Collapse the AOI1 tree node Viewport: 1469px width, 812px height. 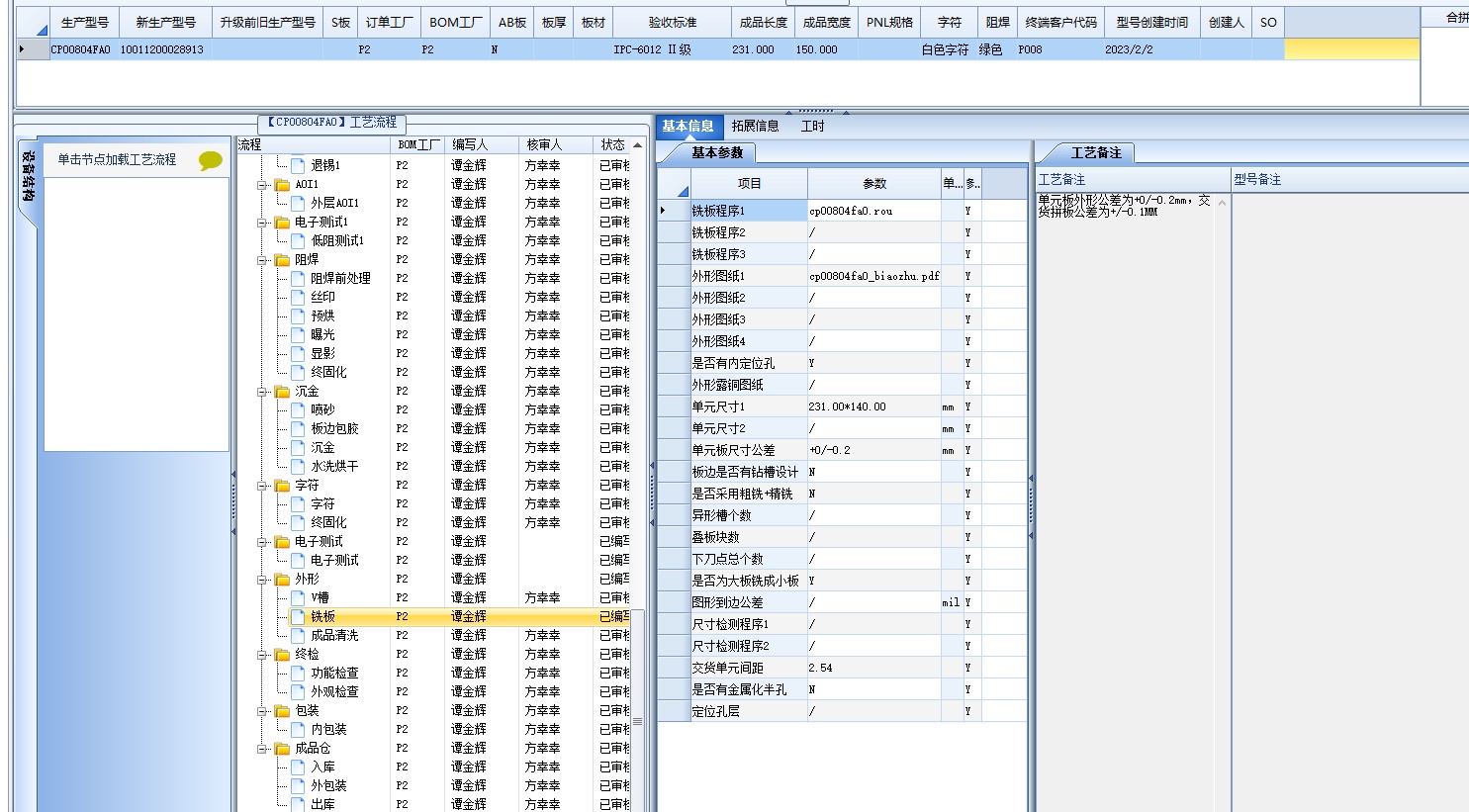point(263,185)
